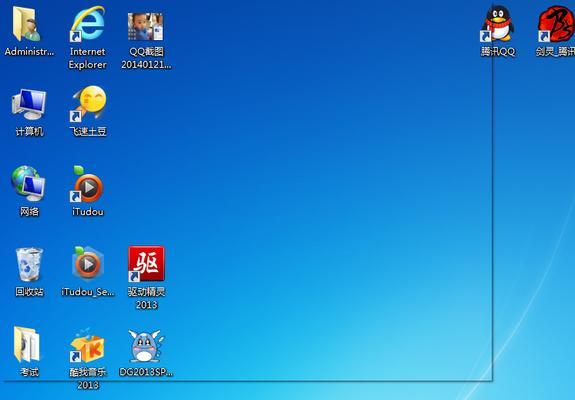Select the 腾讯QQ penguin shortcut icon

pos(497,24)
